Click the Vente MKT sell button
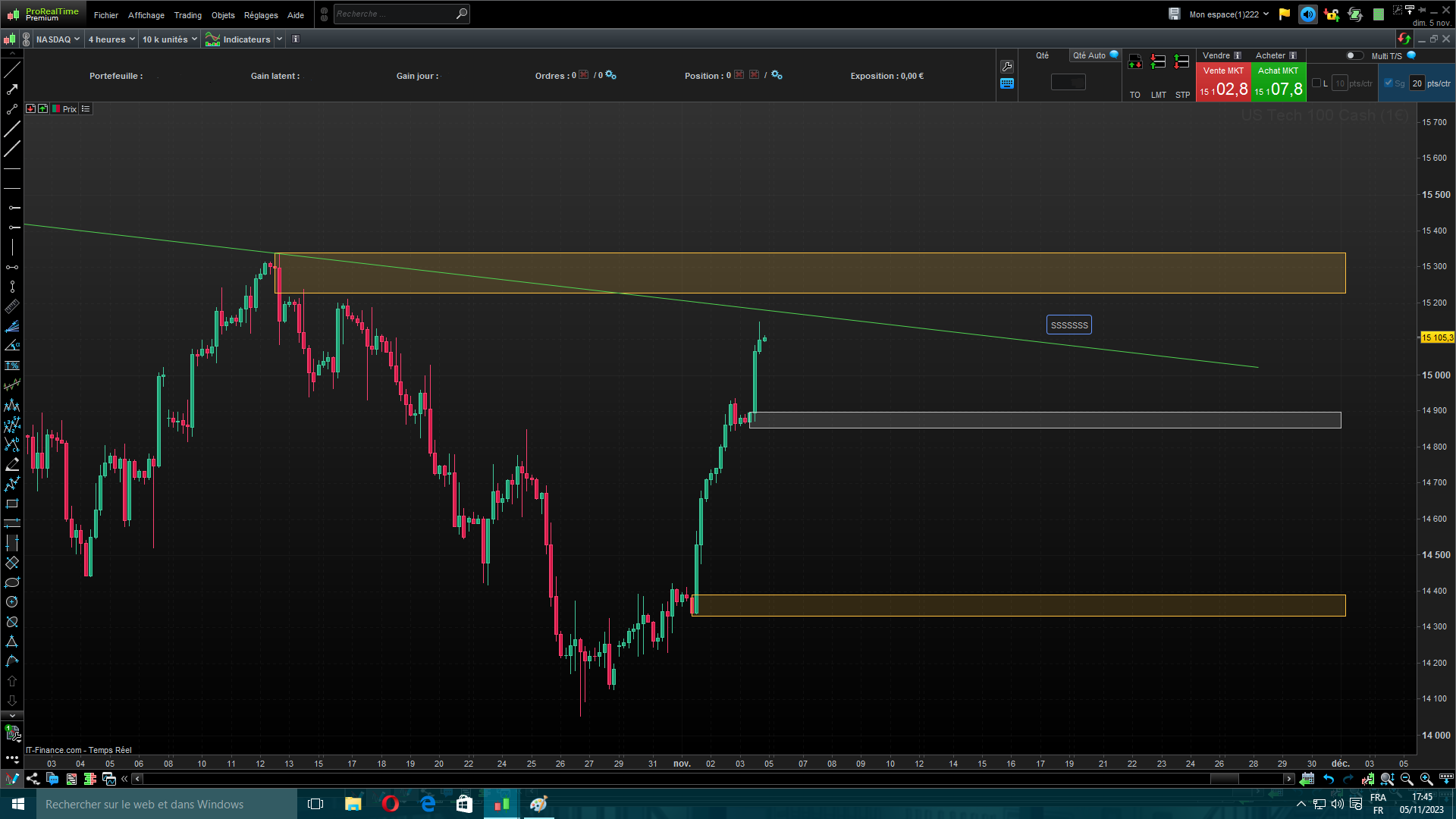Viewport: 1456px width, 819px height. 1223,82
